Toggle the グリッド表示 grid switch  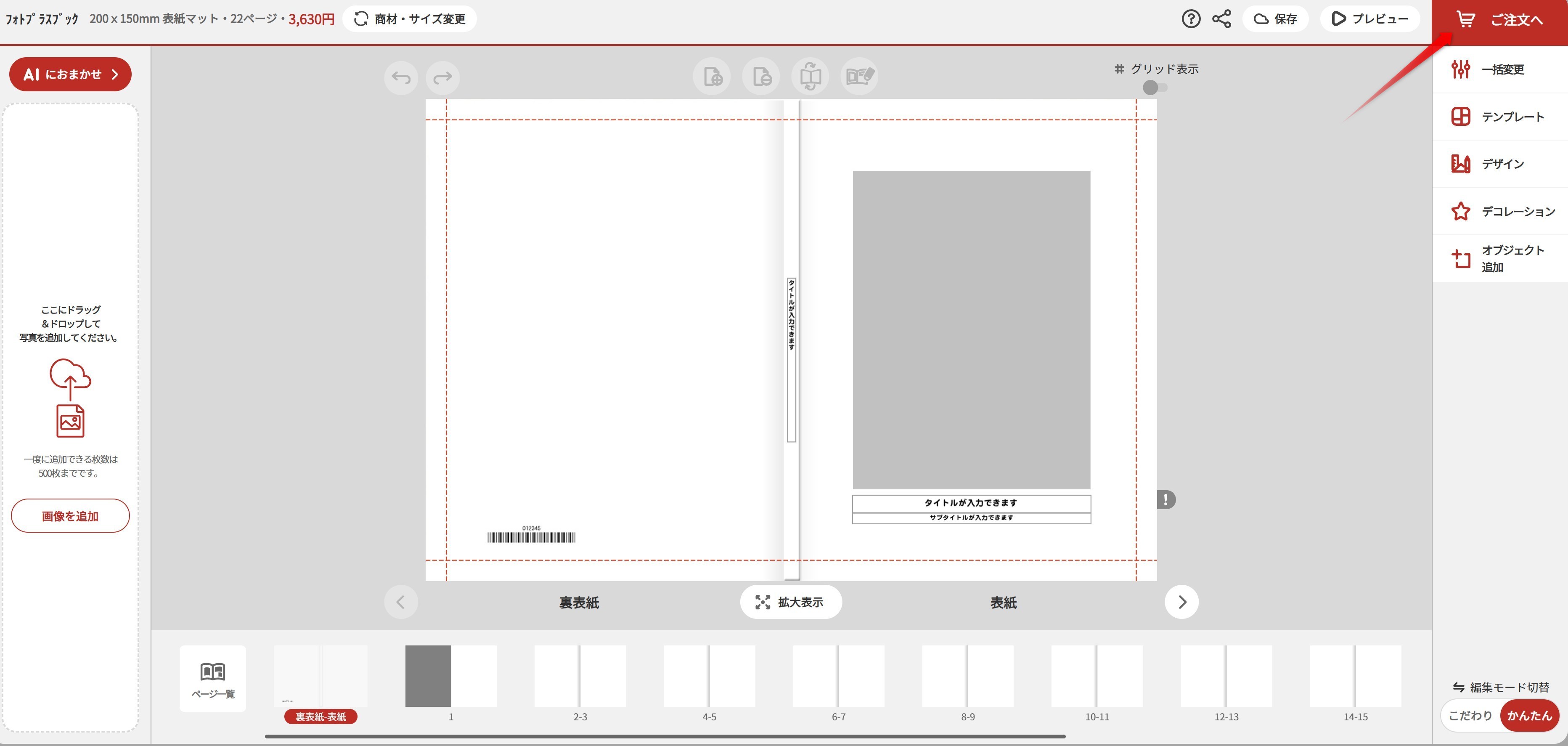coord(1155,88)
